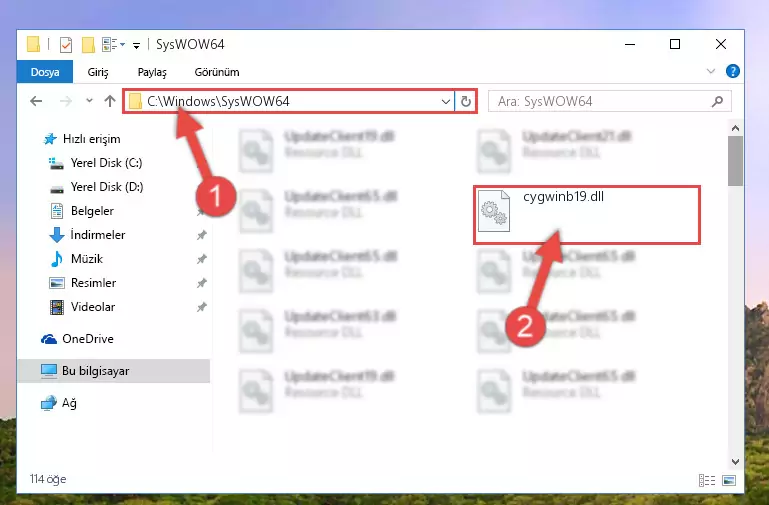
Task: Click the Properties quick access icon
Action: coord(66,45)
